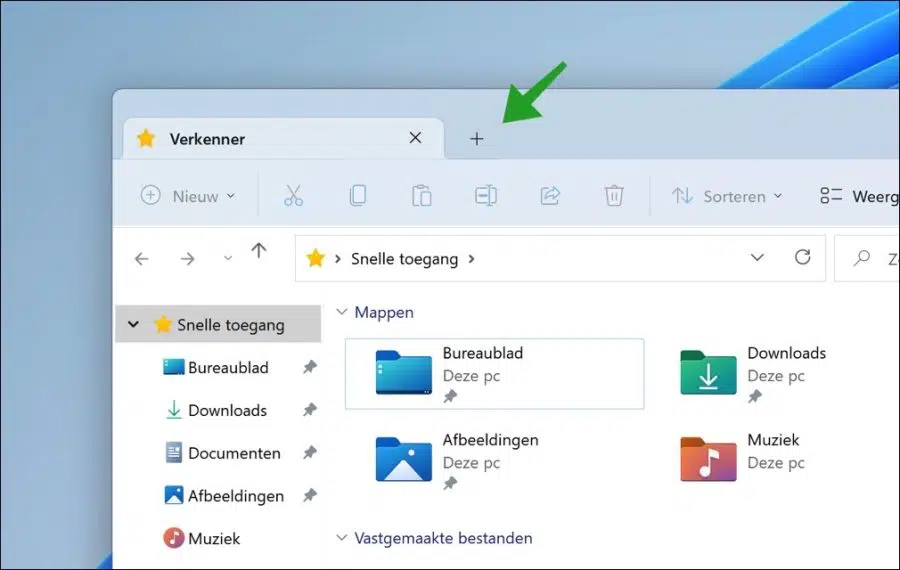Click the Cut scissors icon
The width and height of the screenshot is (900, 570).
293,196
